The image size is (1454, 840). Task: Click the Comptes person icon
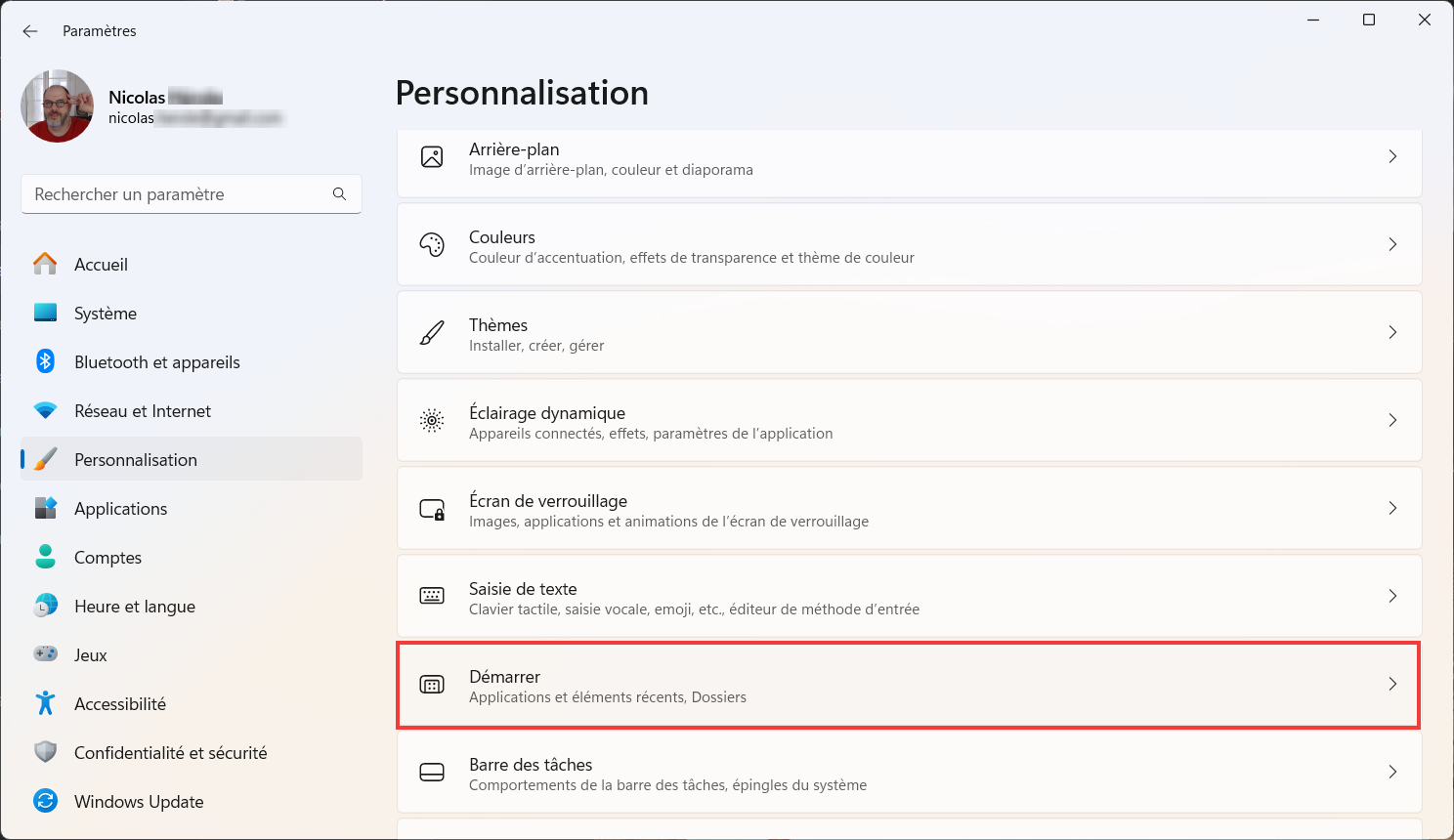pyautogui.click(x=45, y=557)
